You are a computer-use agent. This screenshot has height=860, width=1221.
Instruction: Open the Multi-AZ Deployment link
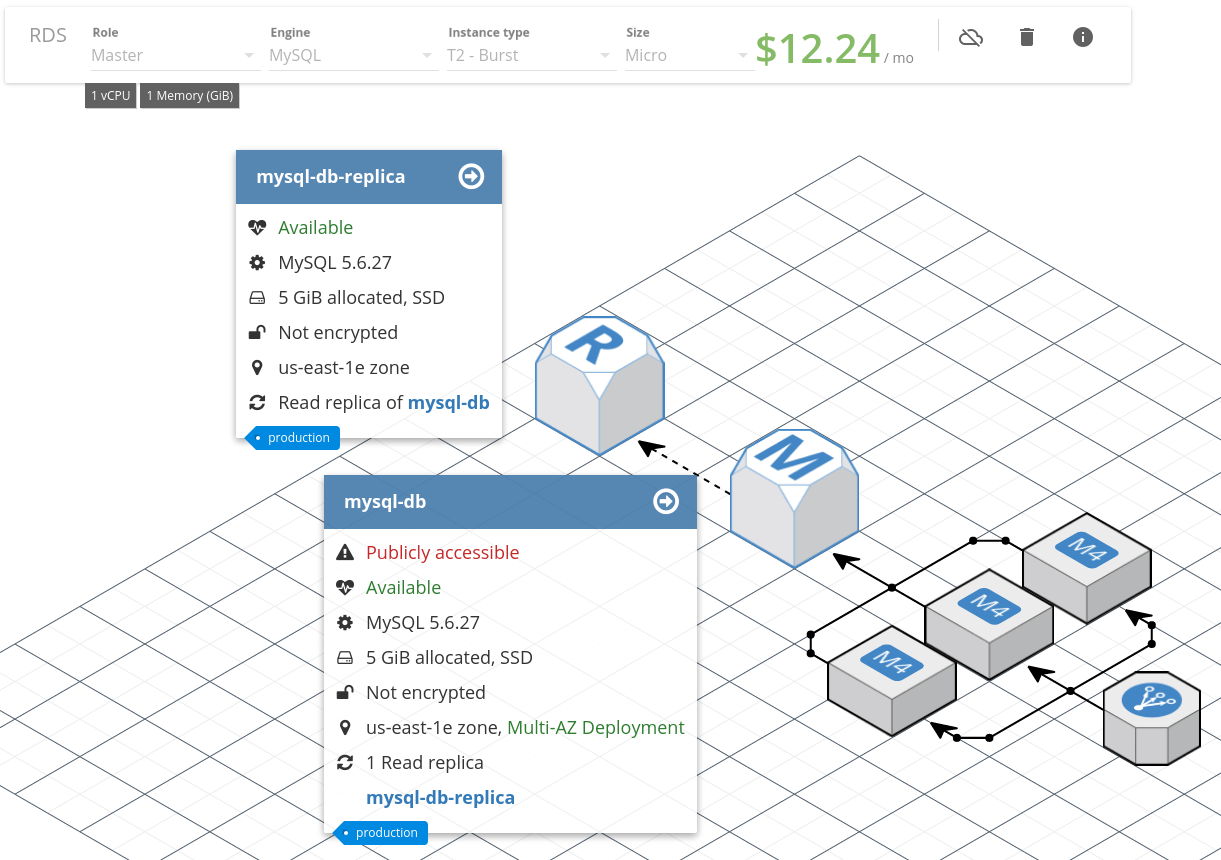click(595, 727)
